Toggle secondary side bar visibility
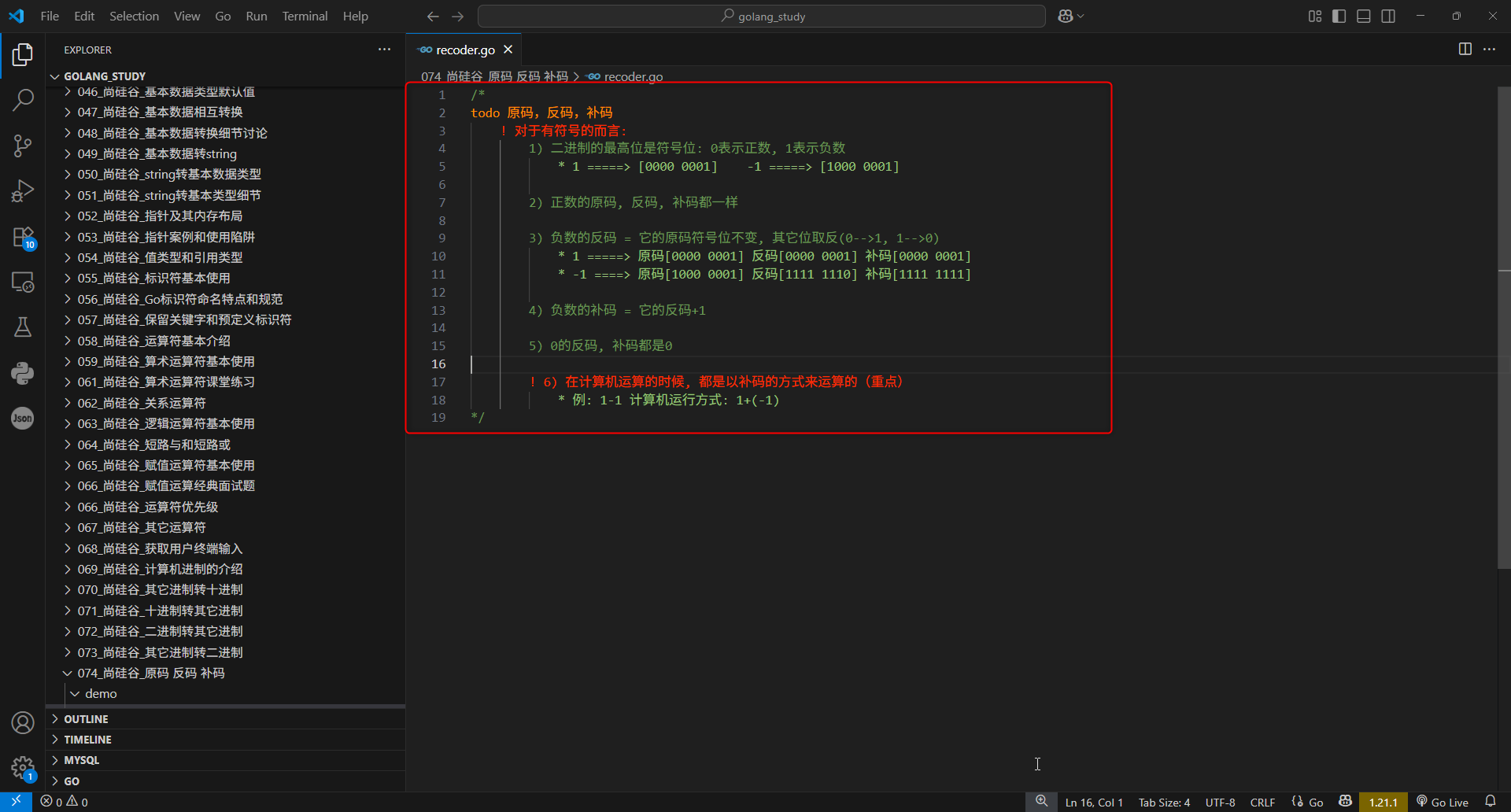This screenshot has width=1511, height=812. coord(1388,16)
